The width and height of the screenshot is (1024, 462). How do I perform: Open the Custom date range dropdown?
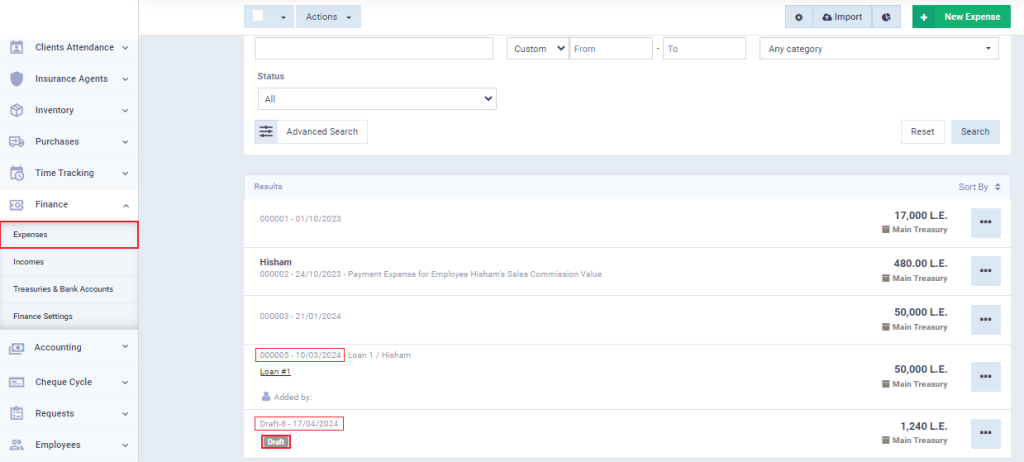(537, 48)
